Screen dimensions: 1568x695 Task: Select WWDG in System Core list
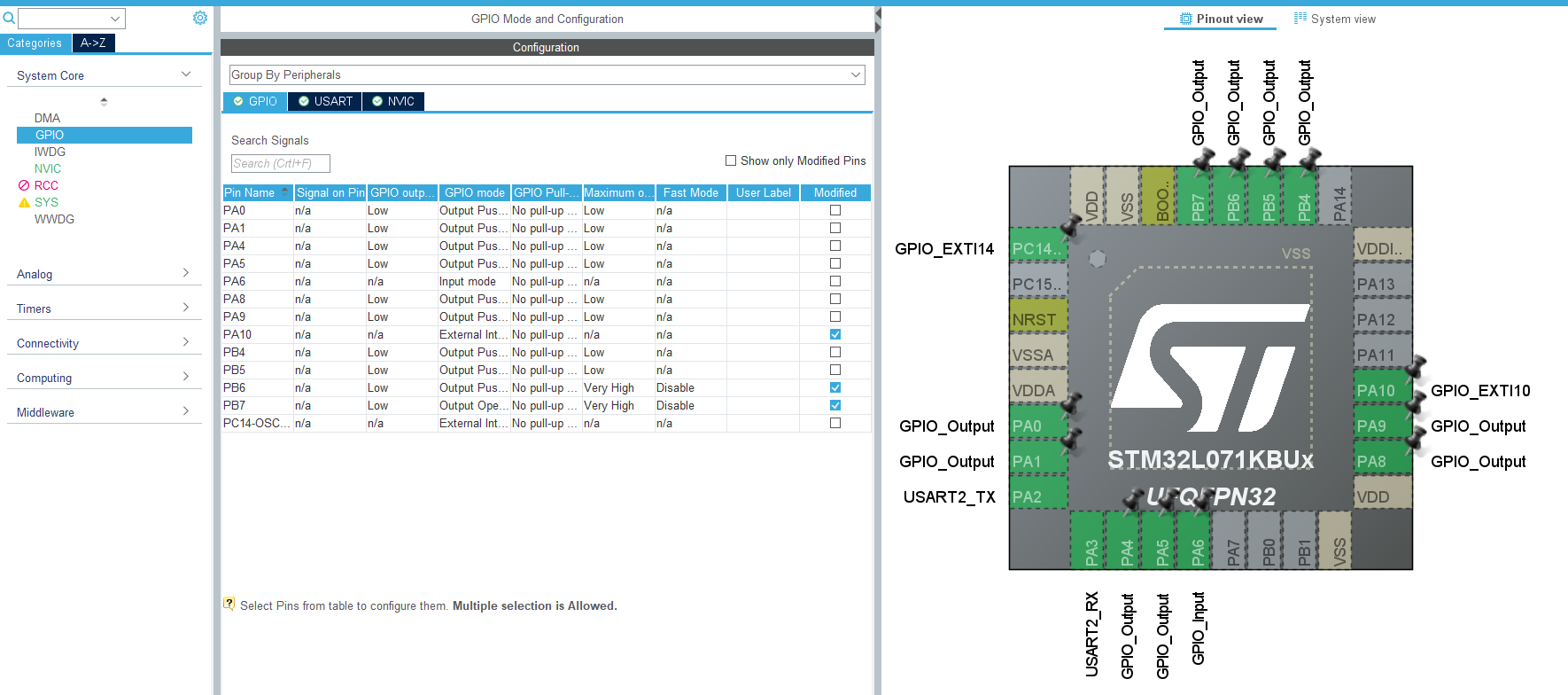coord(54,219)
